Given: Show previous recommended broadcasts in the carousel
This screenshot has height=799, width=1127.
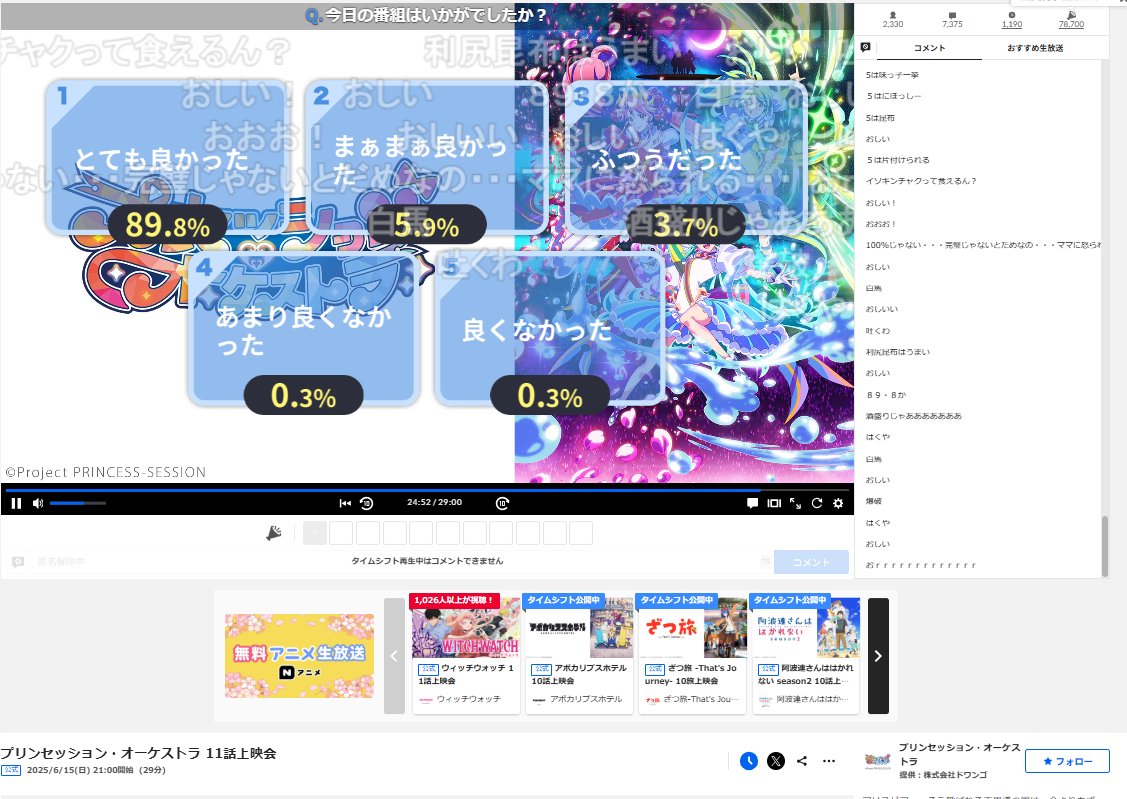Looking at the screenshot, I should click(x=394, y=655).
